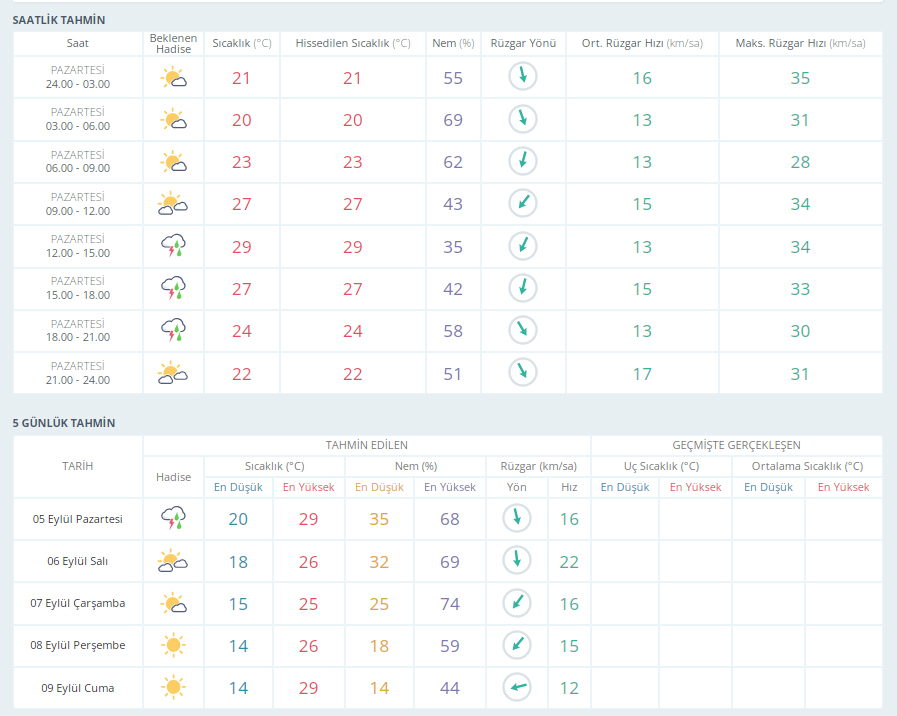
Task: Click the 07 Eylül Çarşamba date cell
Action: point(78,604)
